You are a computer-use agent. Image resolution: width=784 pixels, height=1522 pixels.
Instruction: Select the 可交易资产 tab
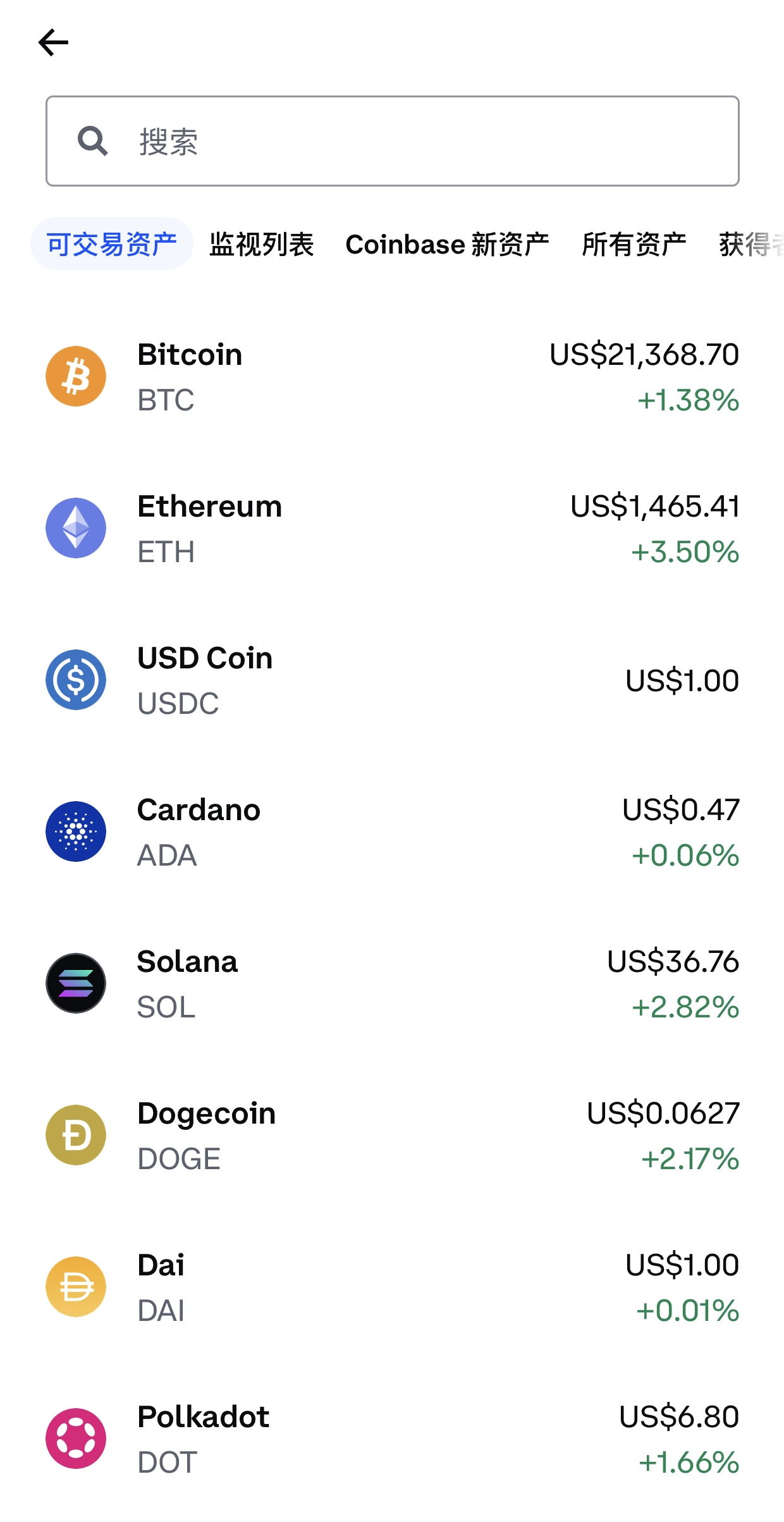[112, 244]
